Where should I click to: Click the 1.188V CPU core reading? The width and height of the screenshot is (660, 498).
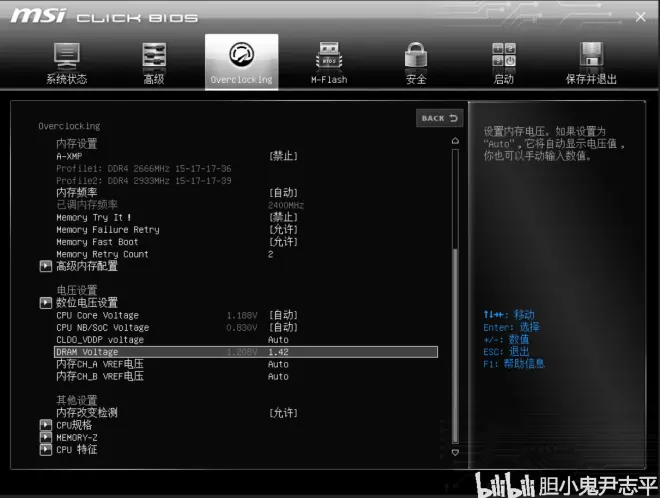242,315
